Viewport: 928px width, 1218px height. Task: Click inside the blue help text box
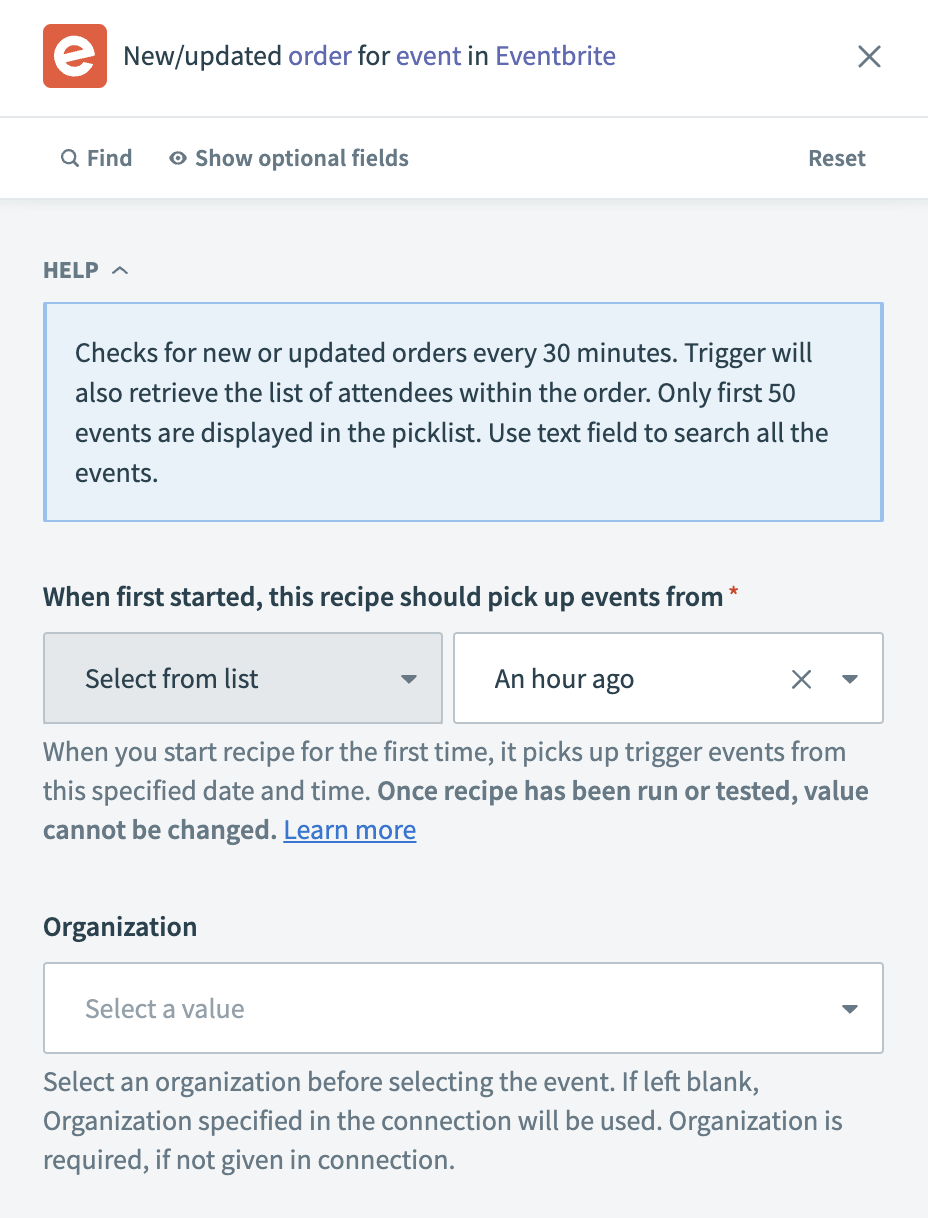[463, 412]
